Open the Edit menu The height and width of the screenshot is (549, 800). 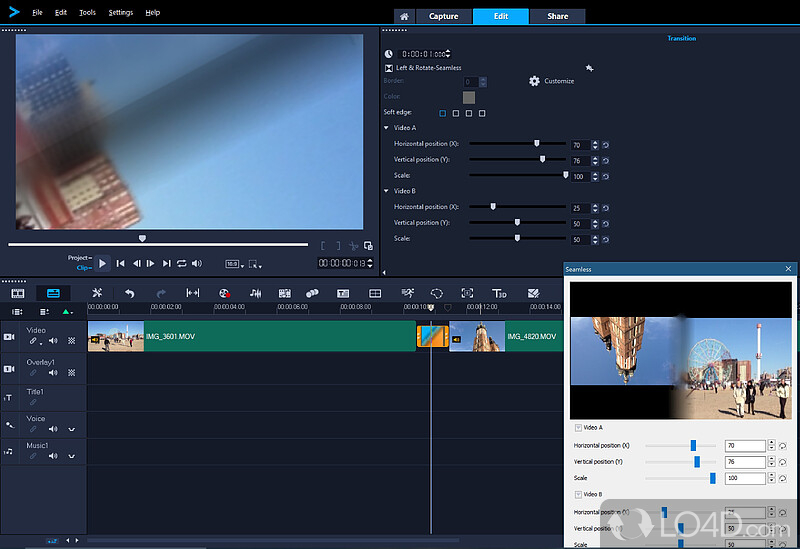[61, 12]
